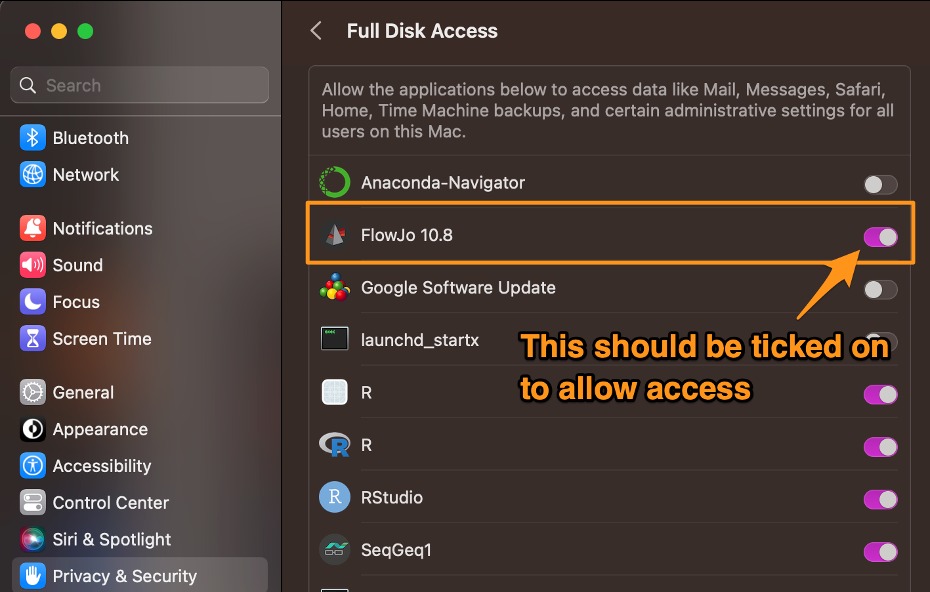The image size is (930, 592).
Task: Select General in the sidebar
Action: click(83, 393)
